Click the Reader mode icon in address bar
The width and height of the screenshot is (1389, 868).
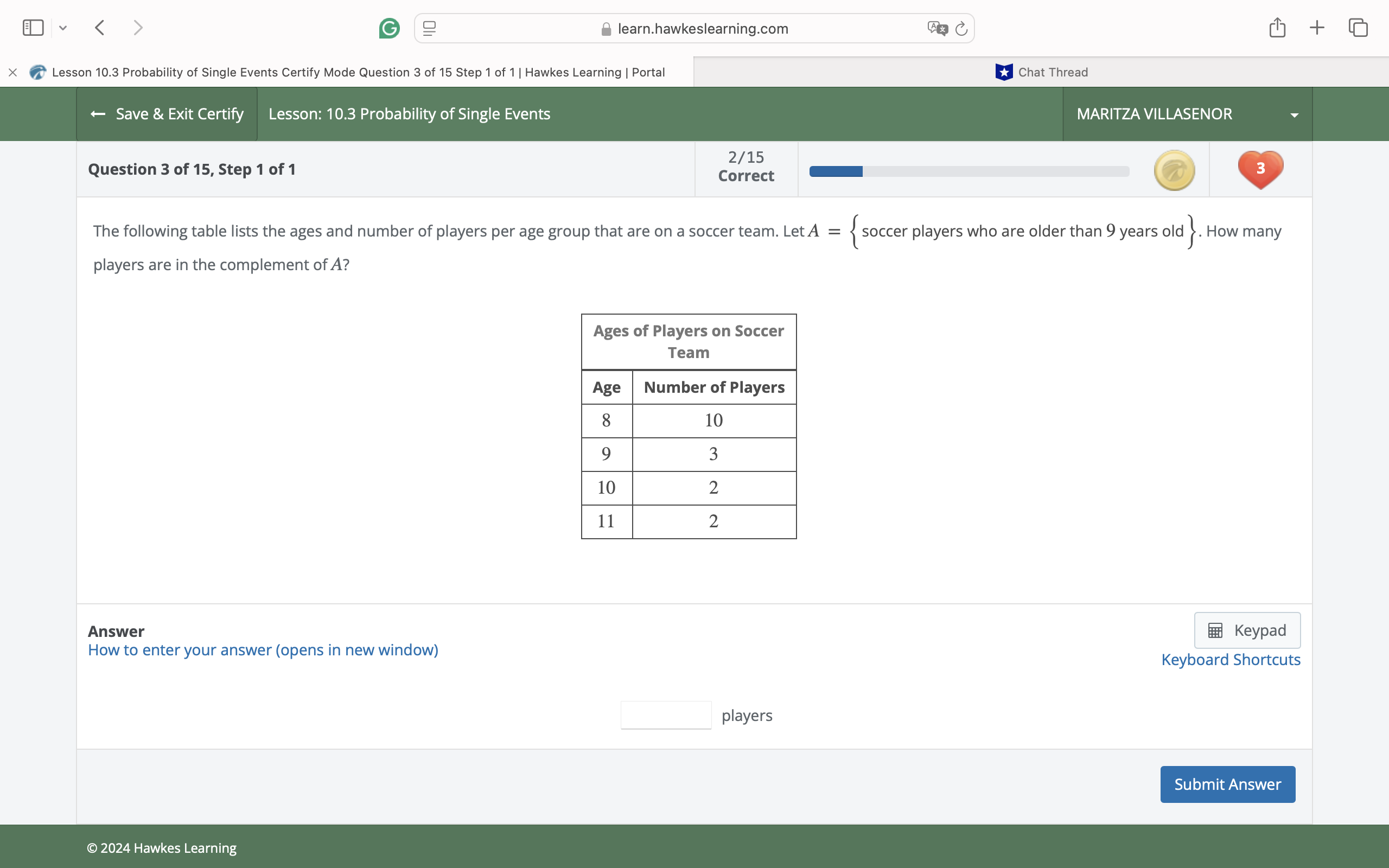coord(428,28)
